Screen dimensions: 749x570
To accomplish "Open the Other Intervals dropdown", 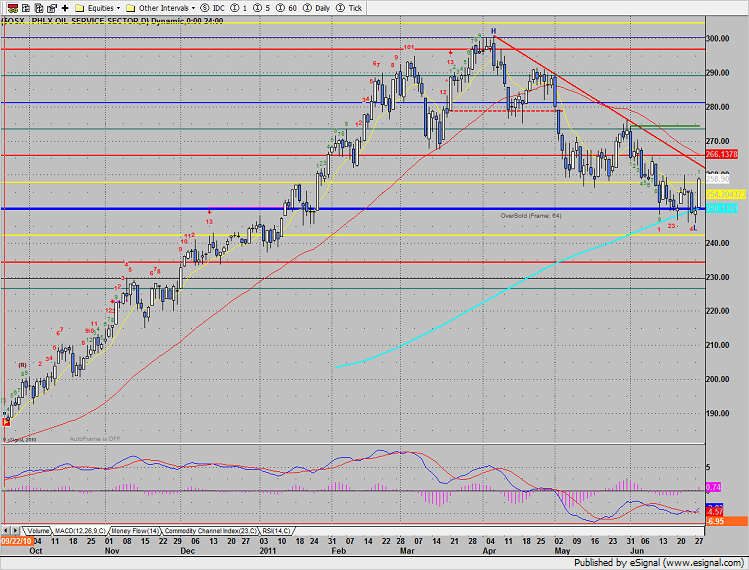I will click(160, 8).
